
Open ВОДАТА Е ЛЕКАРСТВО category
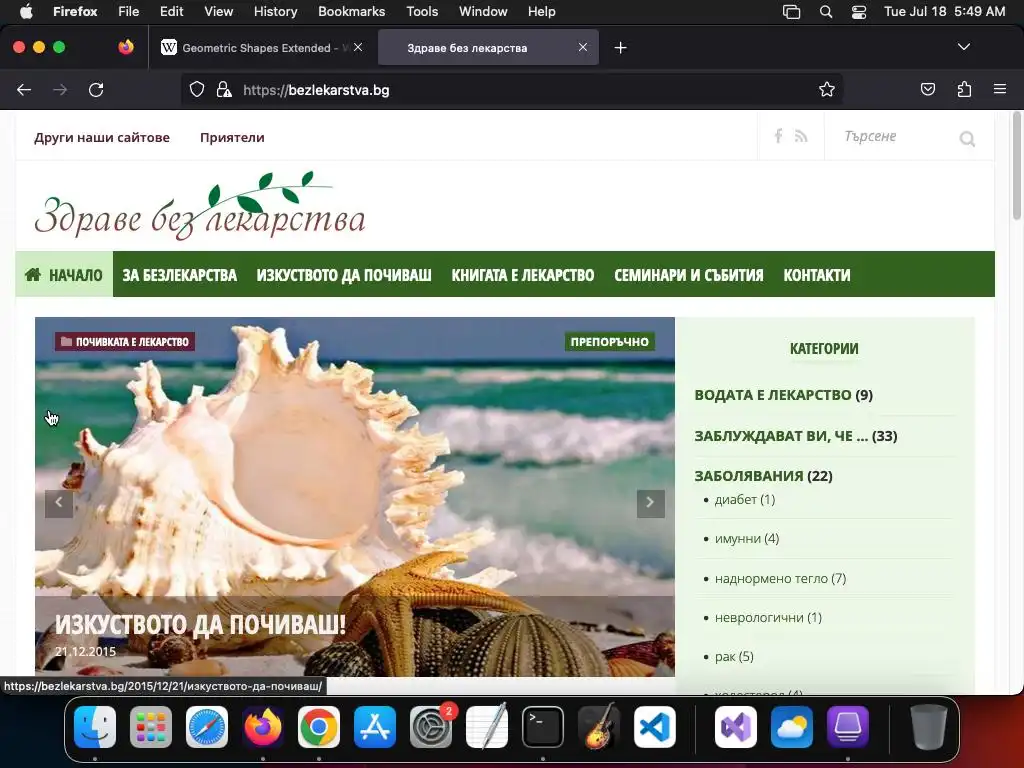(773, 395)
